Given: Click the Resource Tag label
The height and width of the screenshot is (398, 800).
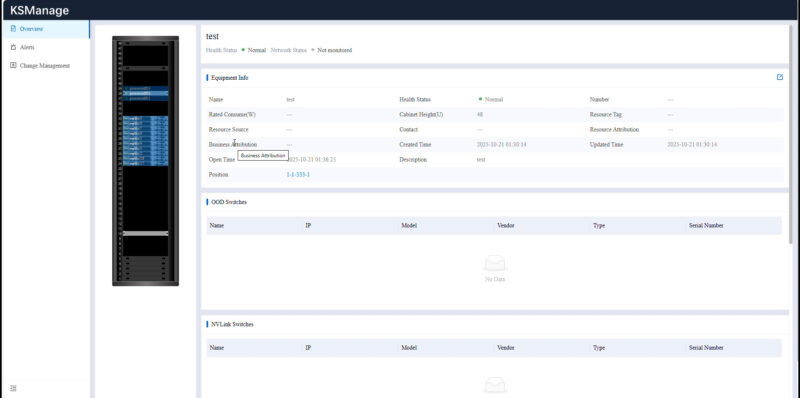Looking at the screenshot, I should click(x=606, y=115).
